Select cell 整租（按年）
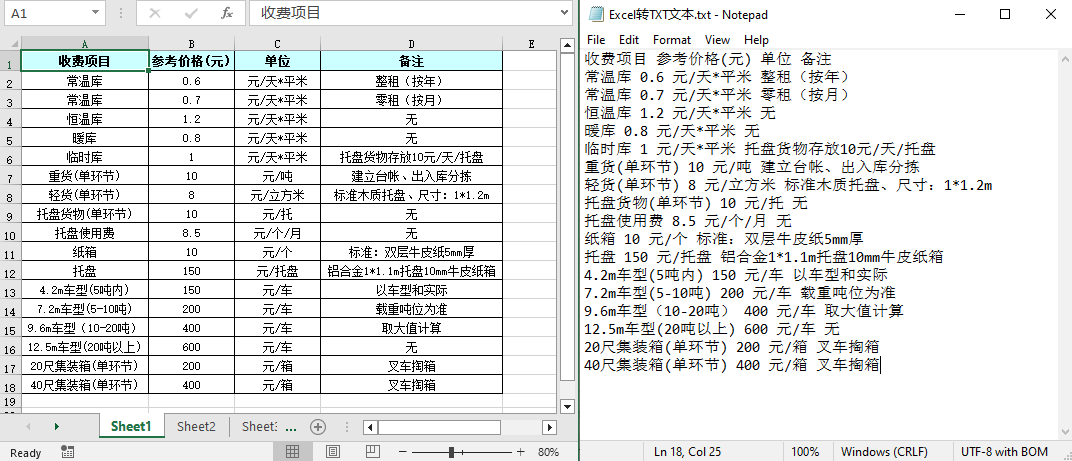Viewport: 1072px width, 461px height. [x=412, y=81]
